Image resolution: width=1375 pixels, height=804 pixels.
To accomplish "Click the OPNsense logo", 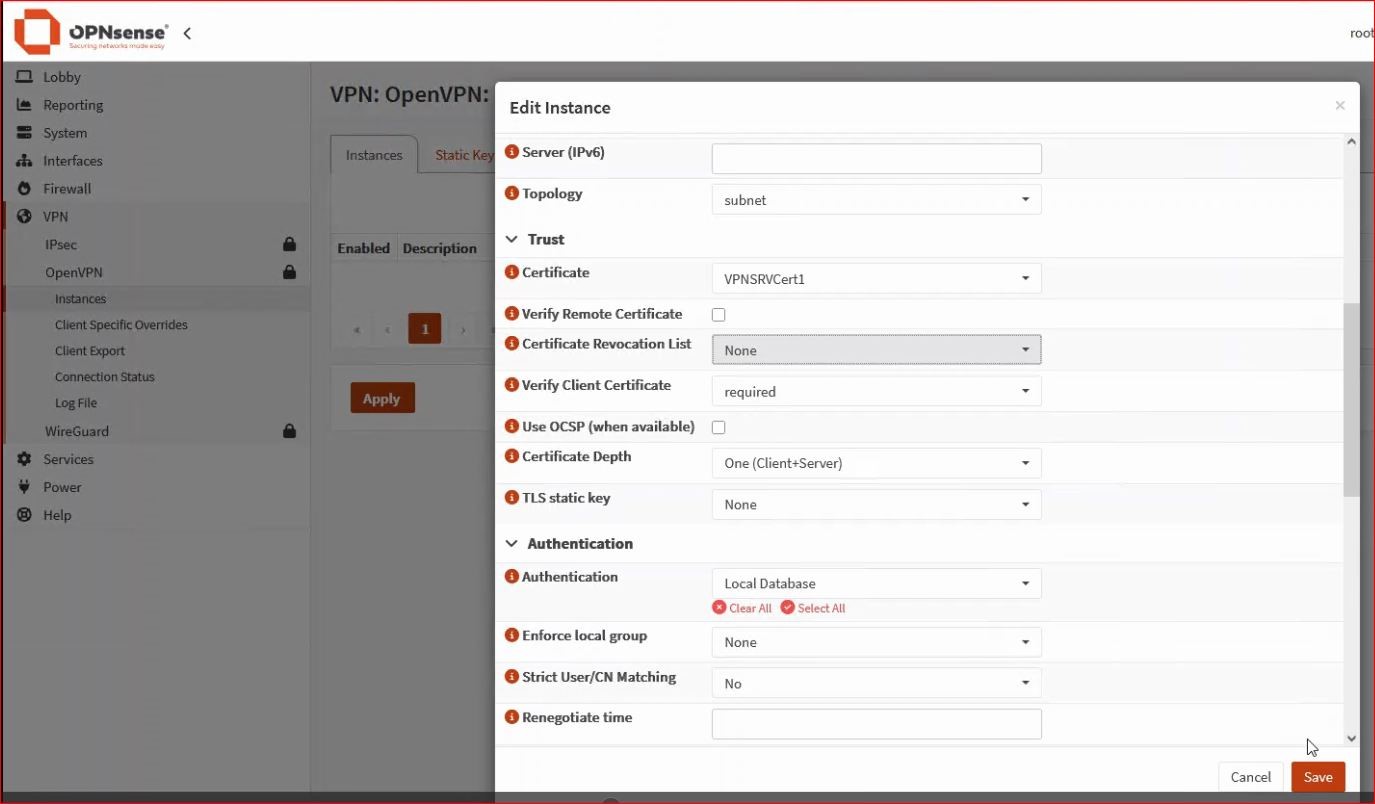I will [91, 33].
